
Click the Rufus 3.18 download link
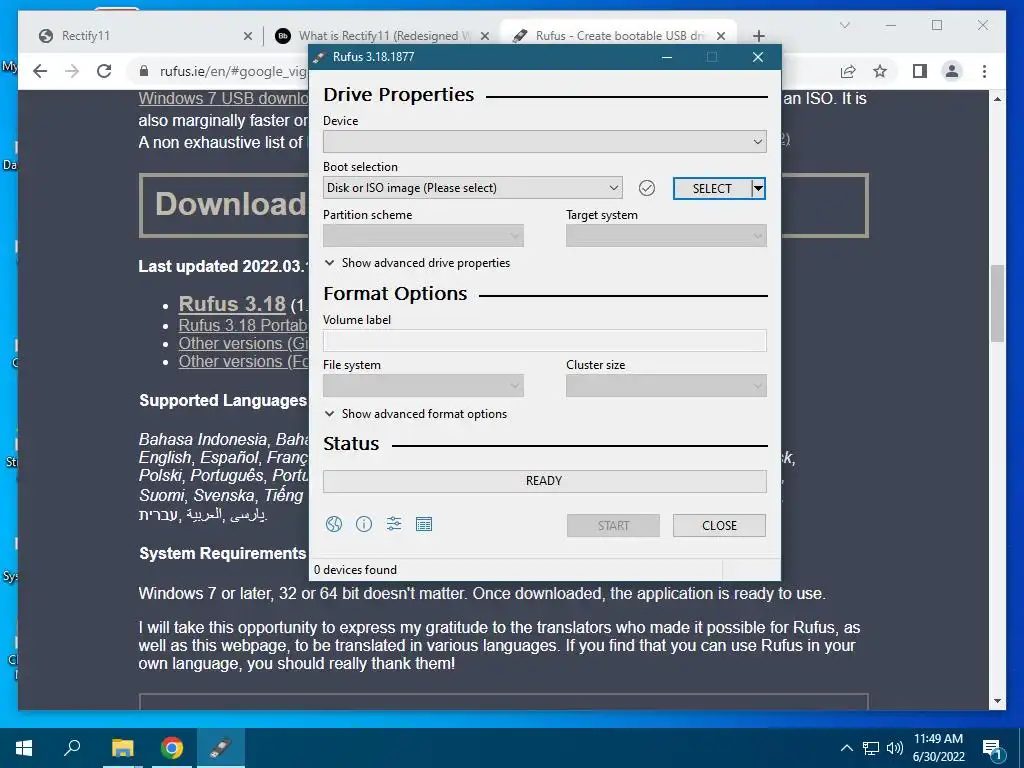232,304
